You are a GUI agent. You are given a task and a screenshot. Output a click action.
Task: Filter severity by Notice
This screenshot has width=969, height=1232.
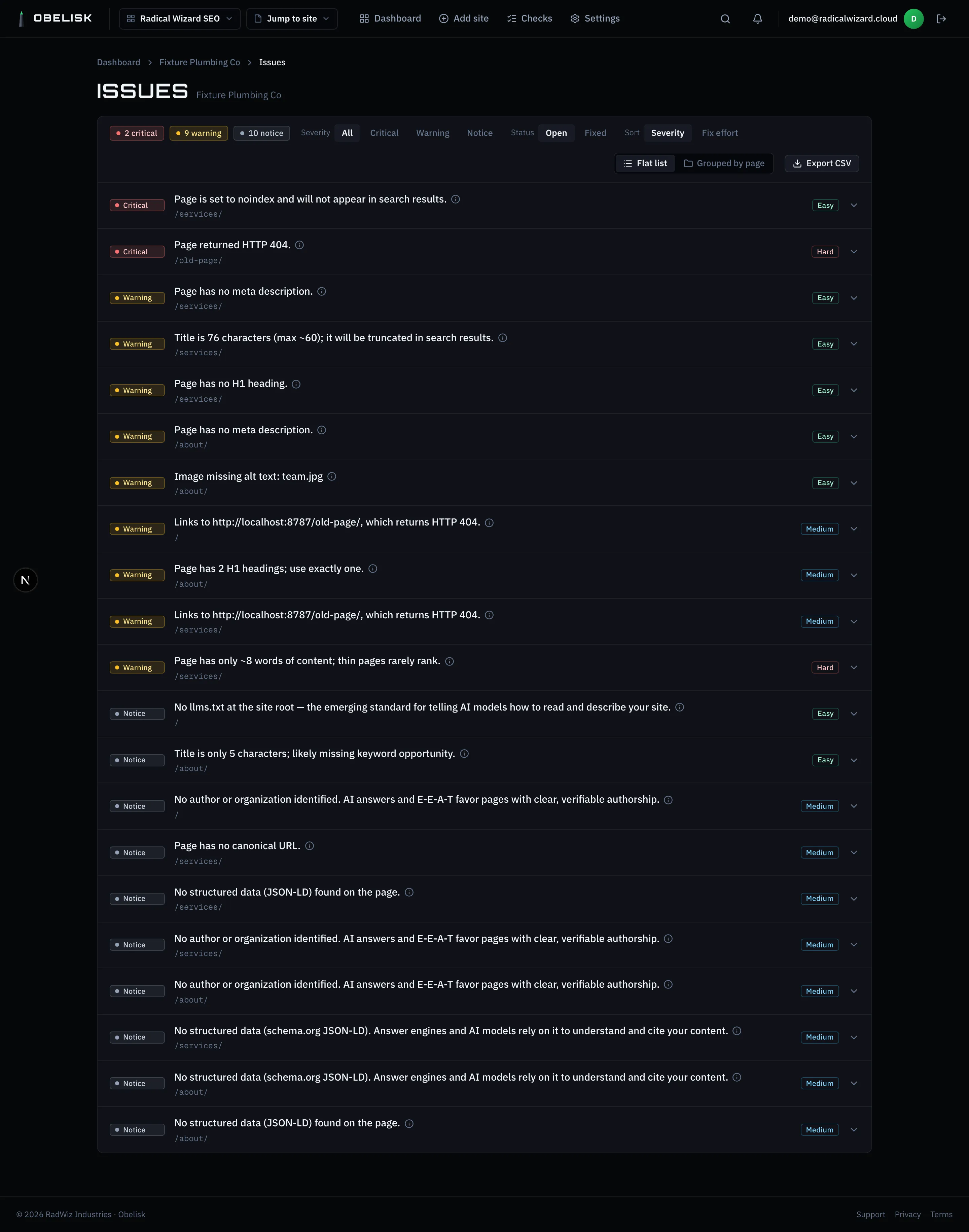click(479, 133)
